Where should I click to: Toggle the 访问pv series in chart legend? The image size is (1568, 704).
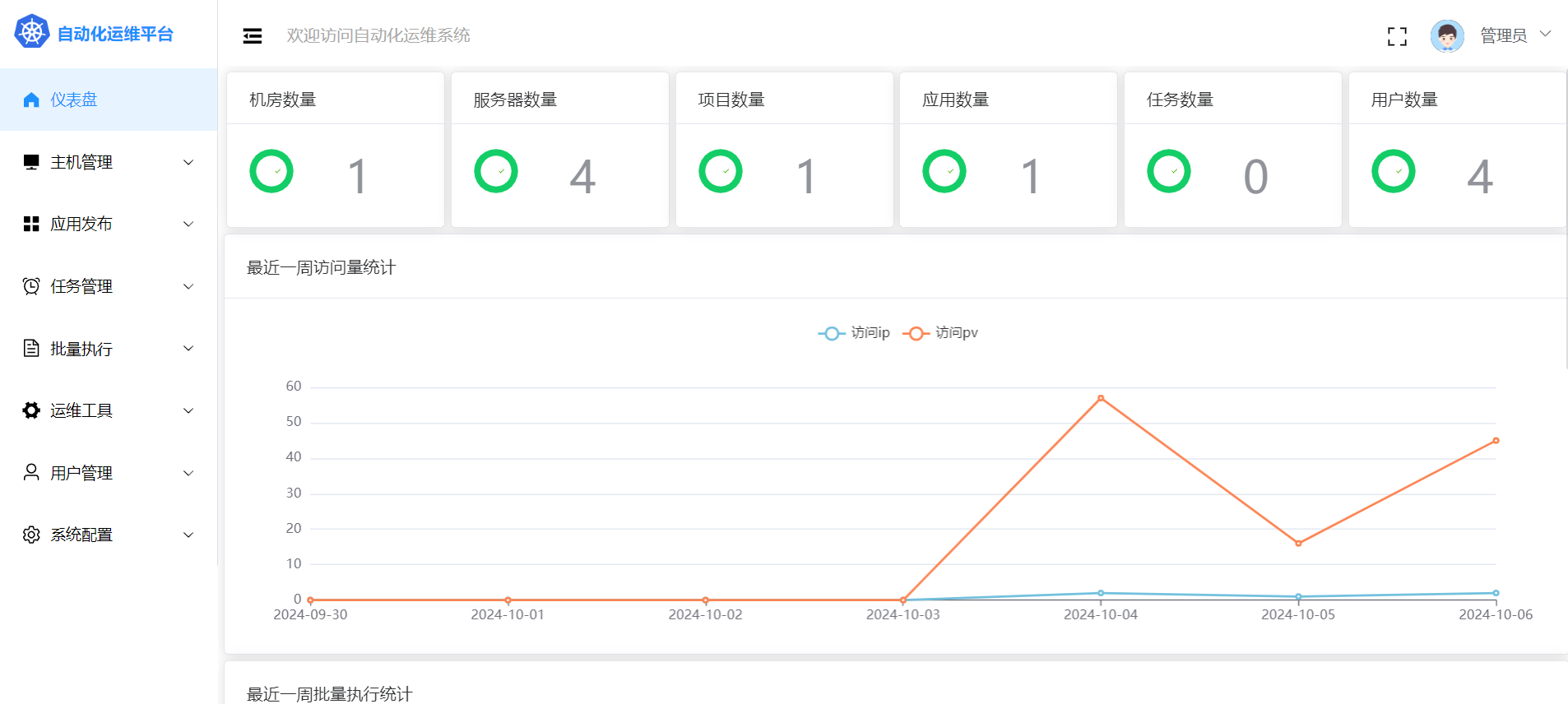pos(940,333)
